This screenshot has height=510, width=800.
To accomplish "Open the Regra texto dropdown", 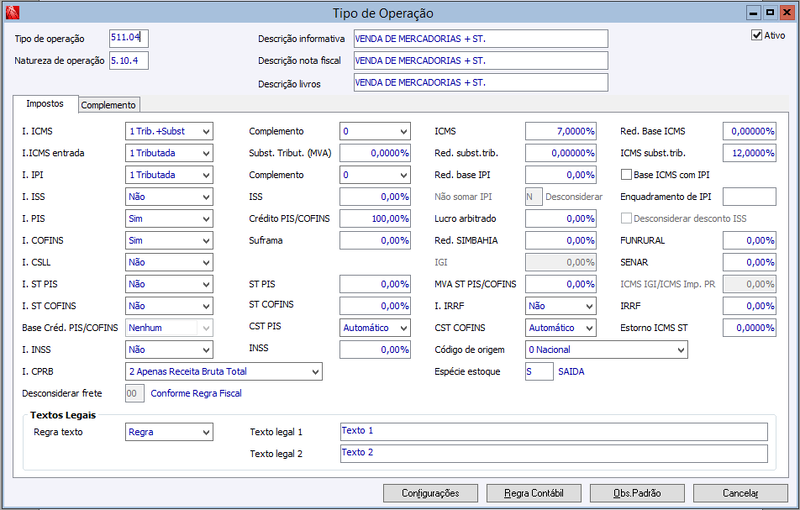I will tap(169, 432).
